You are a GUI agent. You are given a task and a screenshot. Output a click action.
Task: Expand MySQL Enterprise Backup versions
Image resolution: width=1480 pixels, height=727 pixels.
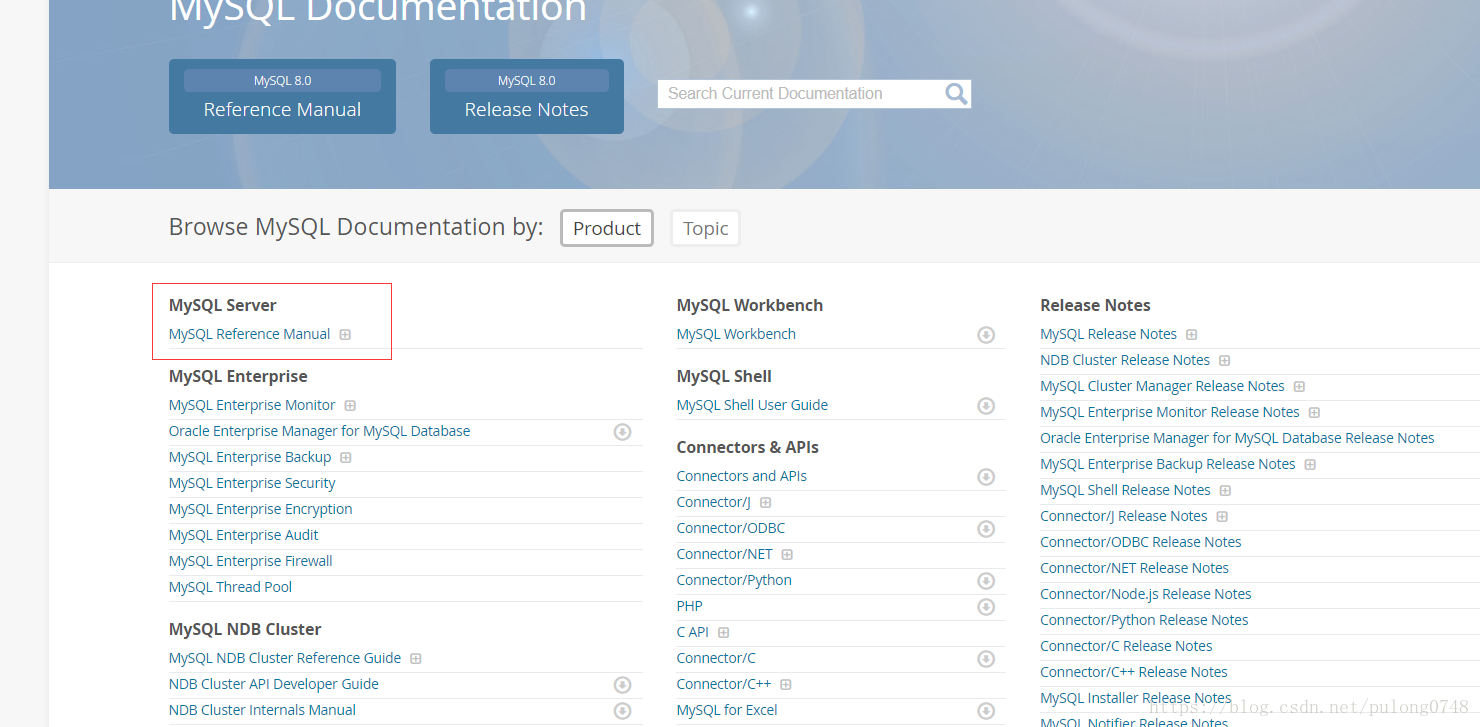346,458
